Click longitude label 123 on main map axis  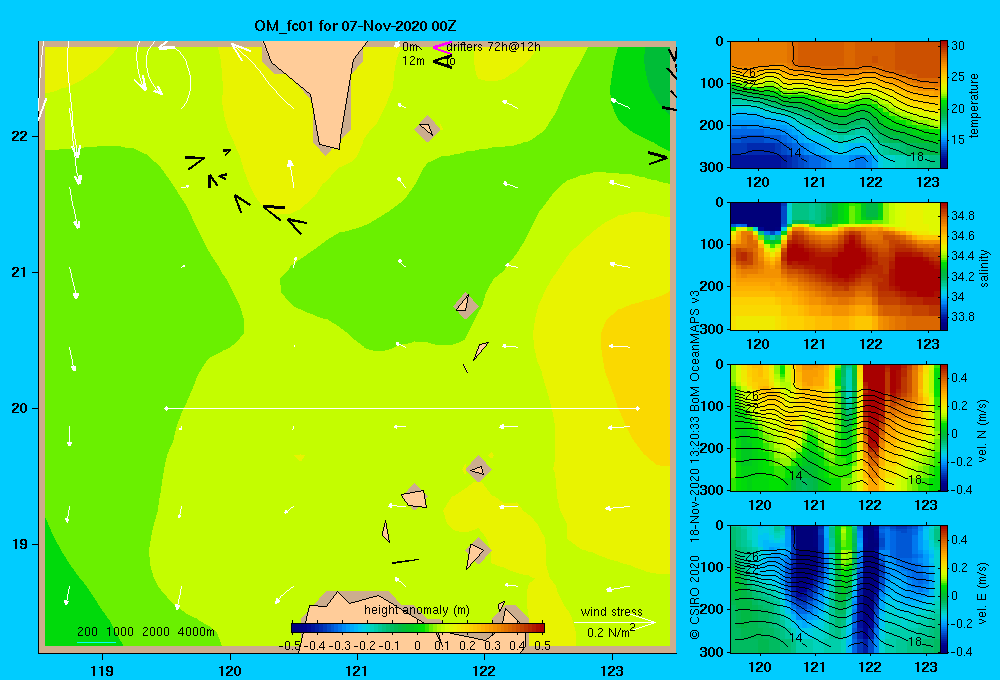click(x=612, y=670)
